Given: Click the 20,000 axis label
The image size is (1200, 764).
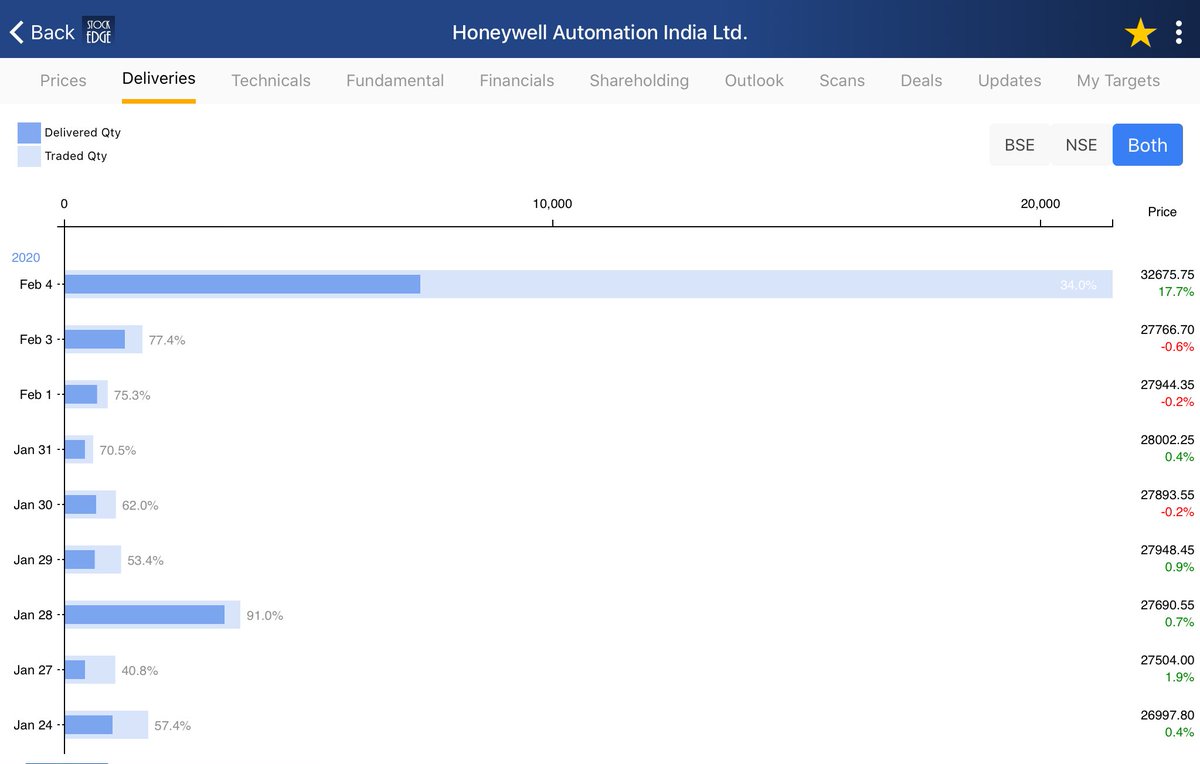Looking at the screenshot, I should [1040, 204].
